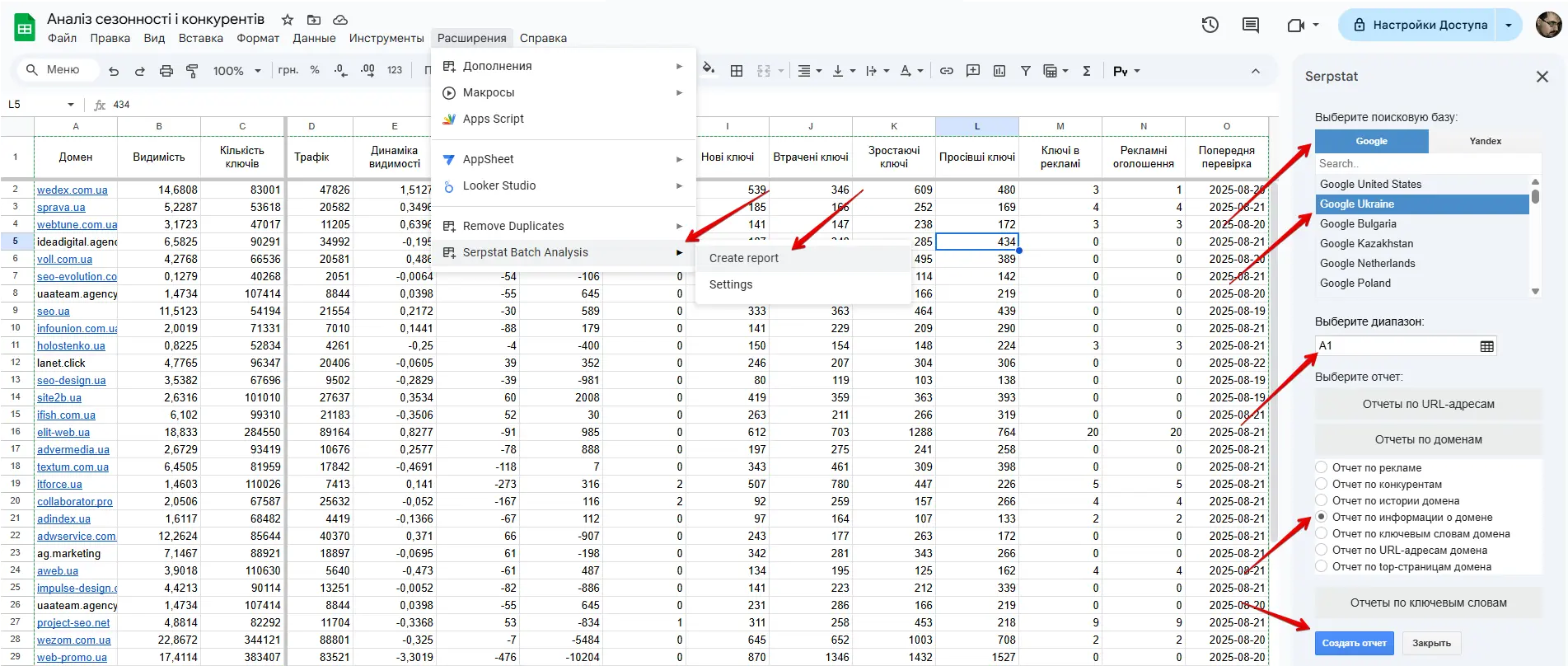Click the functions sigma icon

click(1086, 71)
